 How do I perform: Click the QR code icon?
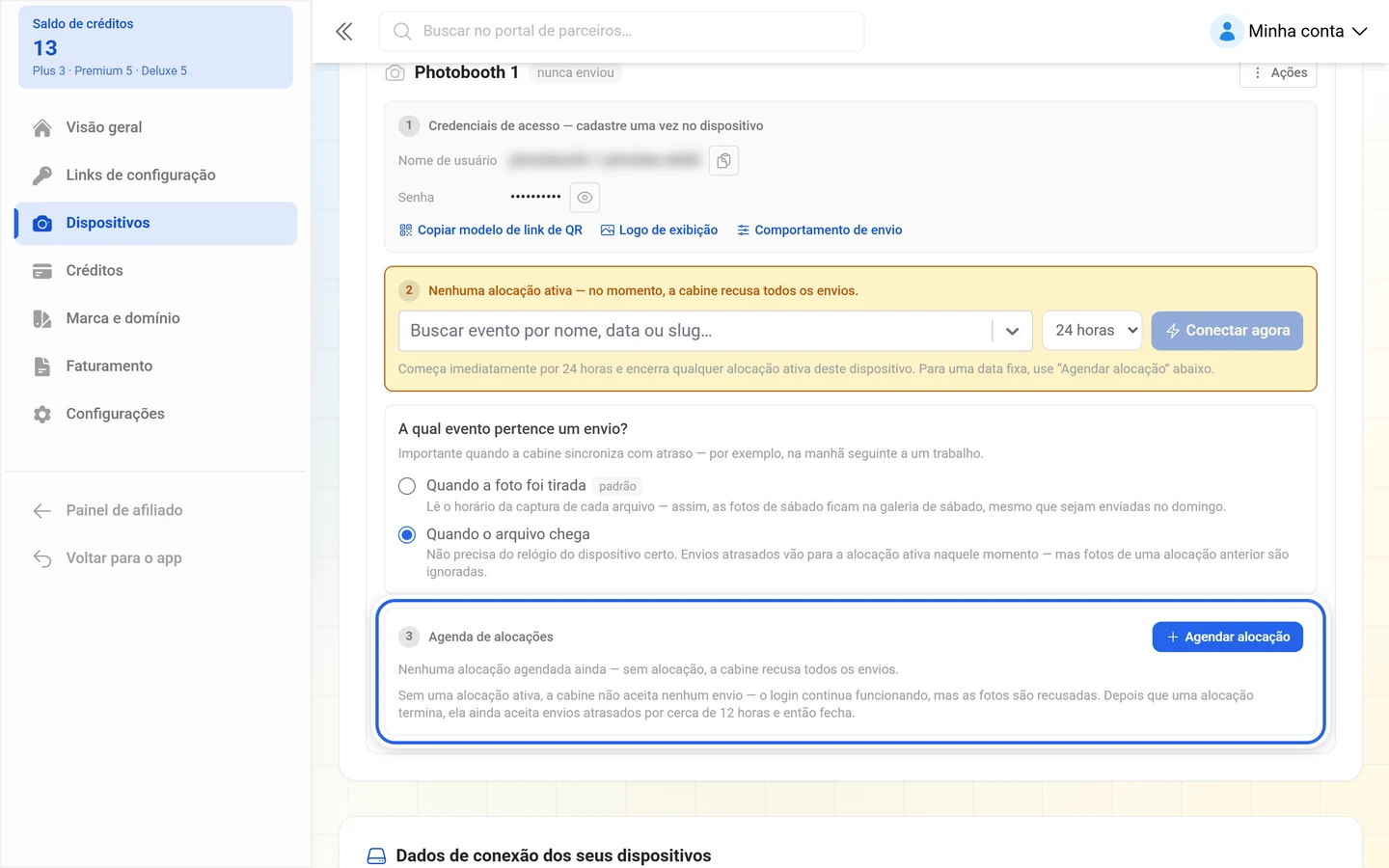pos(406,230)
